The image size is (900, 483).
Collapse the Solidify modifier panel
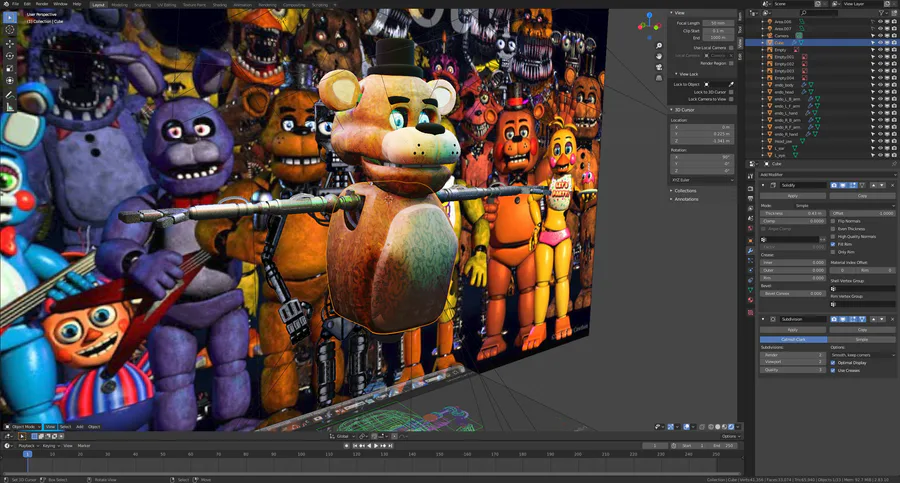(763, 185)
